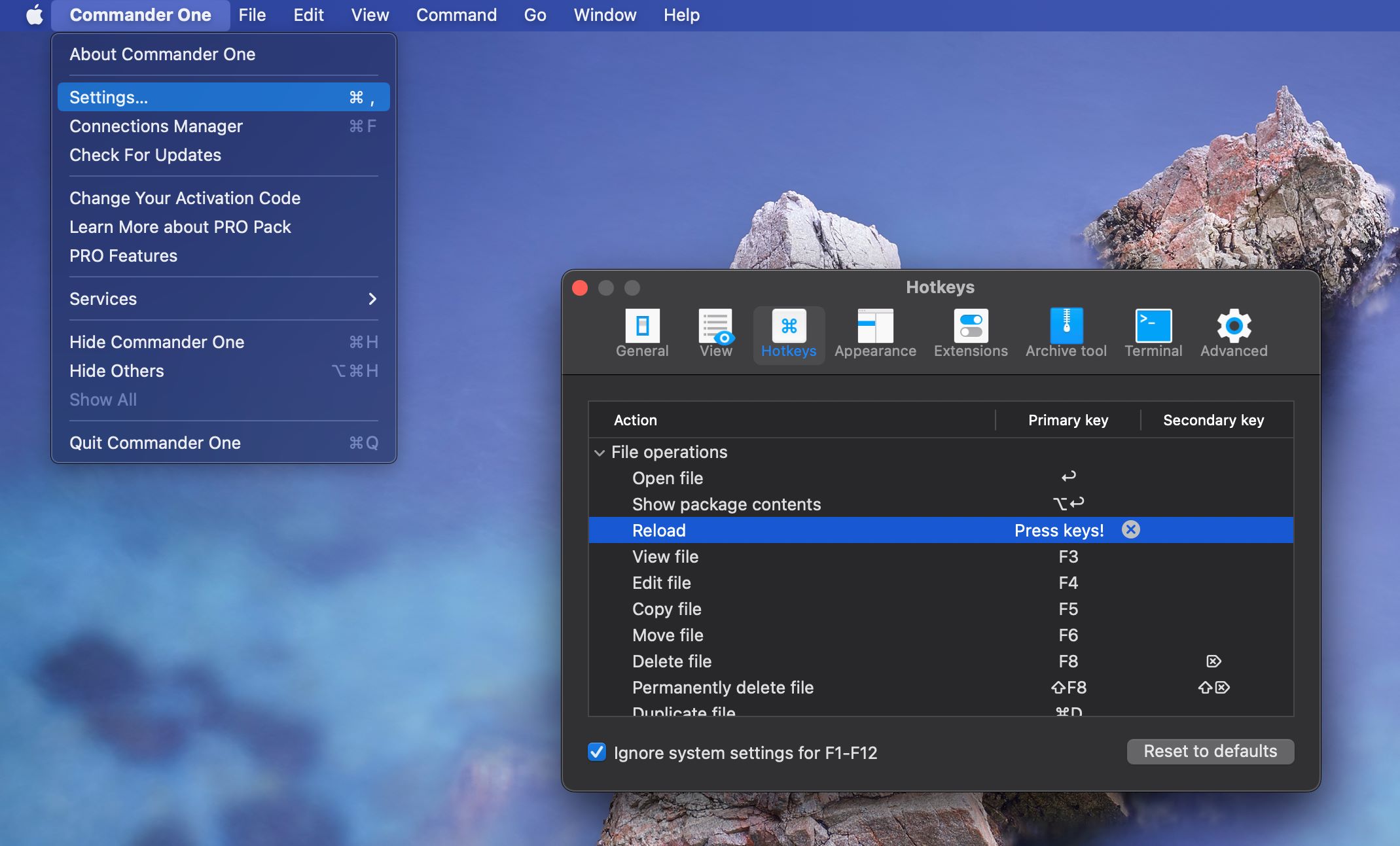Image resolution: width=1400 pixels, height=846 pixels.
Task: Select the Hotkeys tab in settings
Action: pyautogui.click(x=788, y=332)
